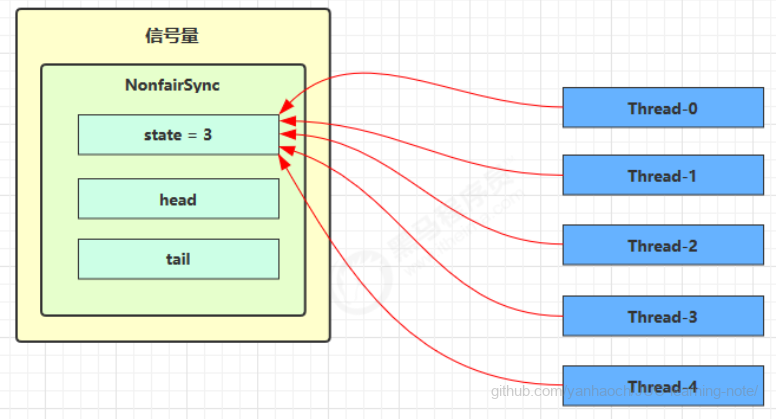Click green NonfairSync container below tail box
Viewport: 779px width, 419px height.
click(x=172, y=298)
